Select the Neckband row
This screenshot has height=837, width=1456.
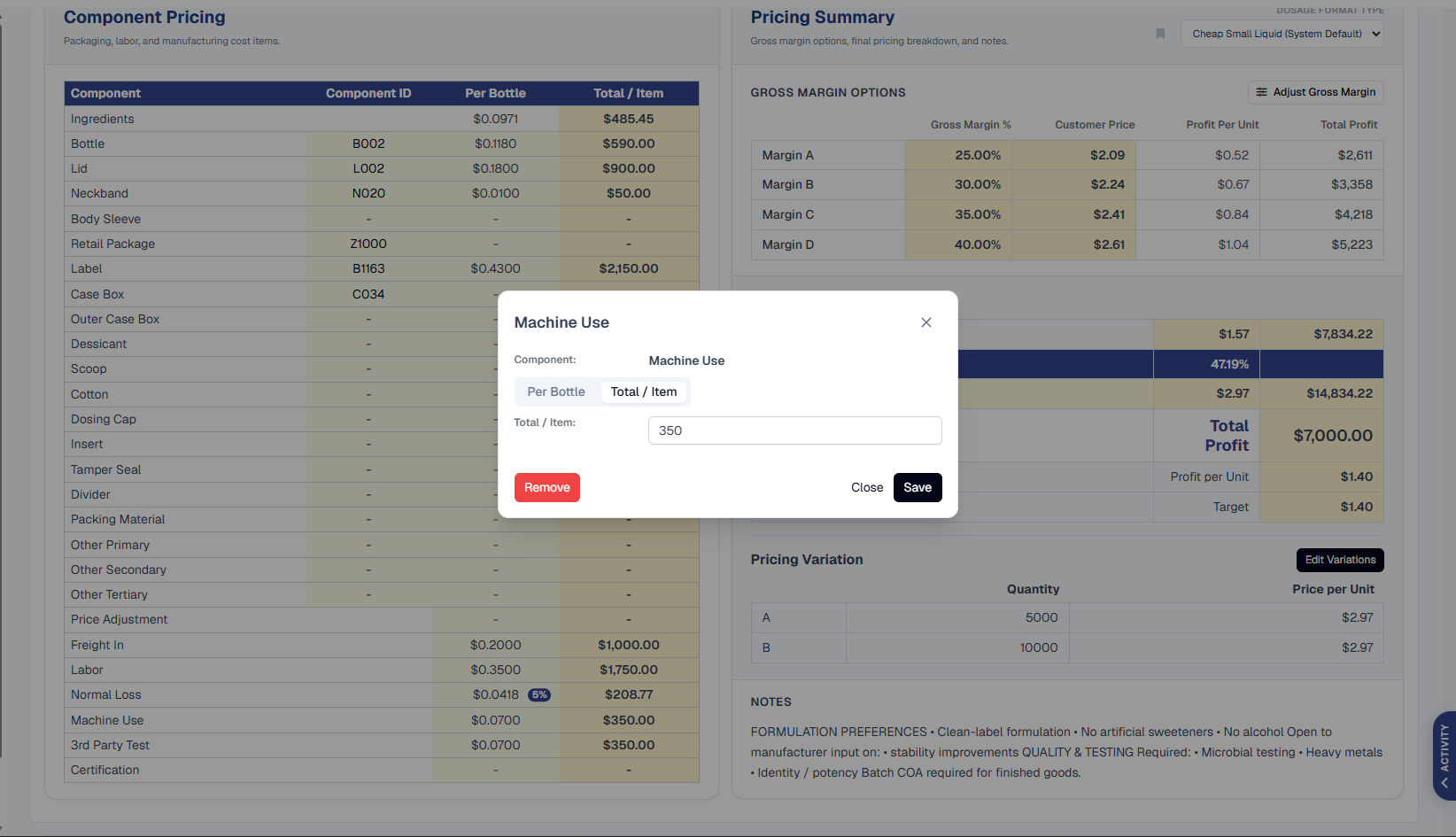381,193
